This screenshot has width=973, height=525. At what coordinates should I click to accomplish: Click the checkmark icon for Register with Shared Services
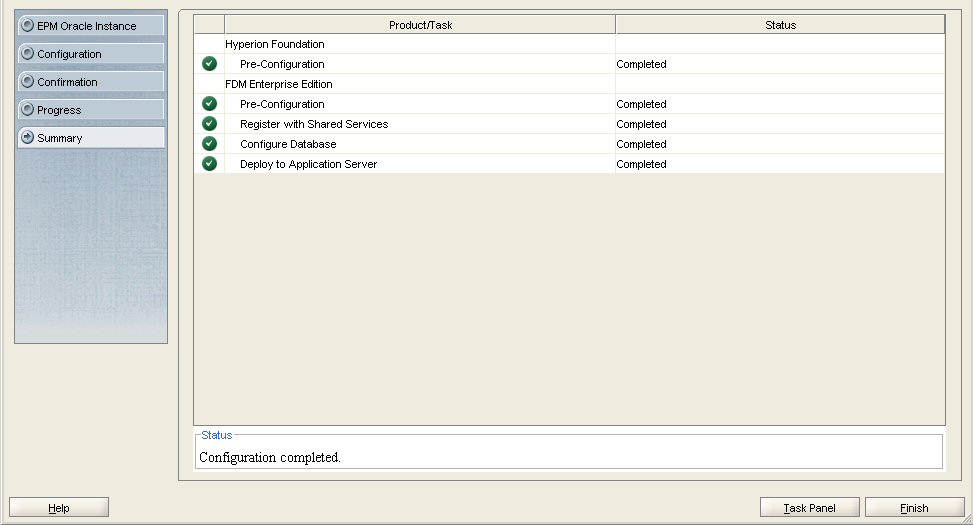tap(210, 123)
